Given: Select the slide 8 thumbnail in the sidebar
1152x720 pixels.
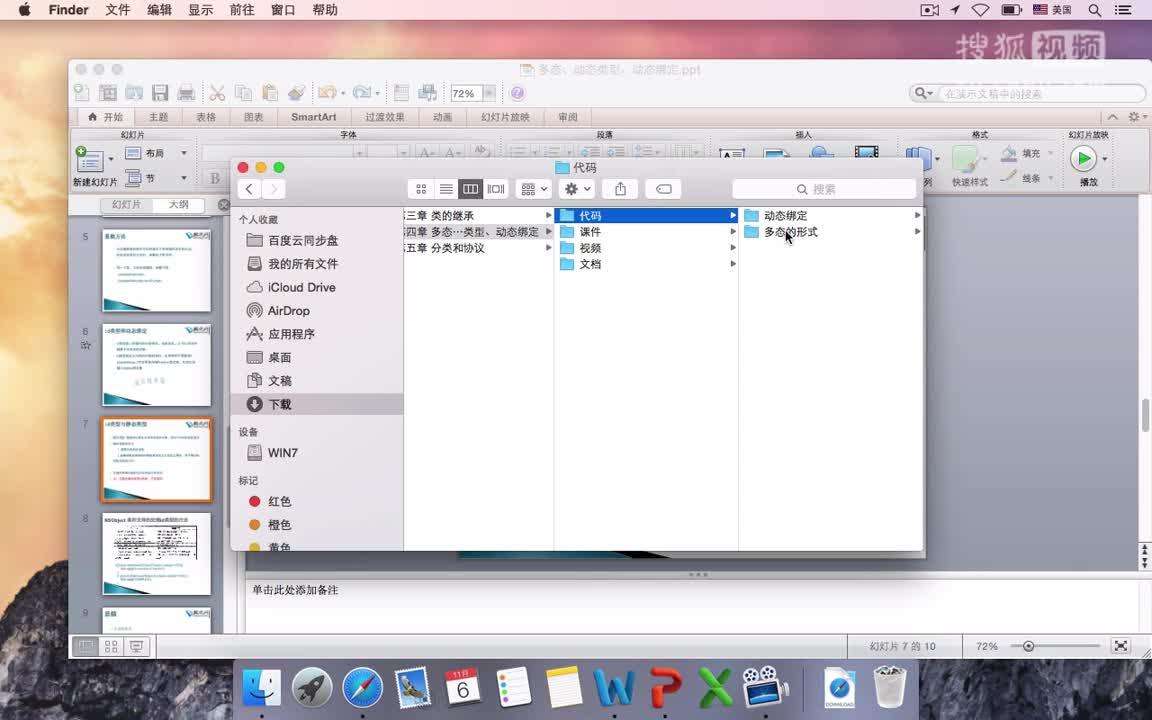Looking at the screenshot, I should pyautogui.click(x=156, y=553).
